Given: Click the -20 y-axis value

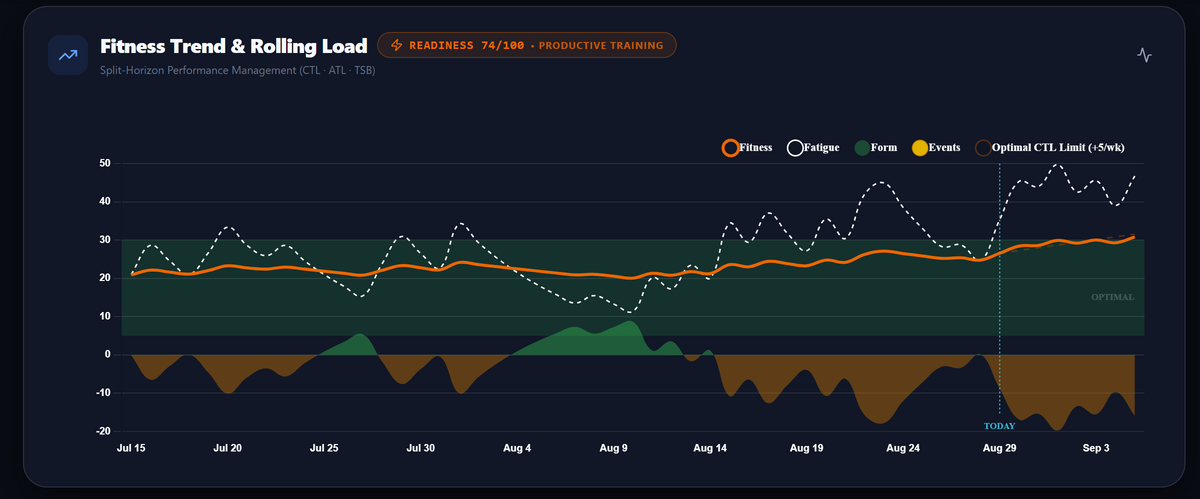Looking at the screenshot, I should (x=103, y=431).
